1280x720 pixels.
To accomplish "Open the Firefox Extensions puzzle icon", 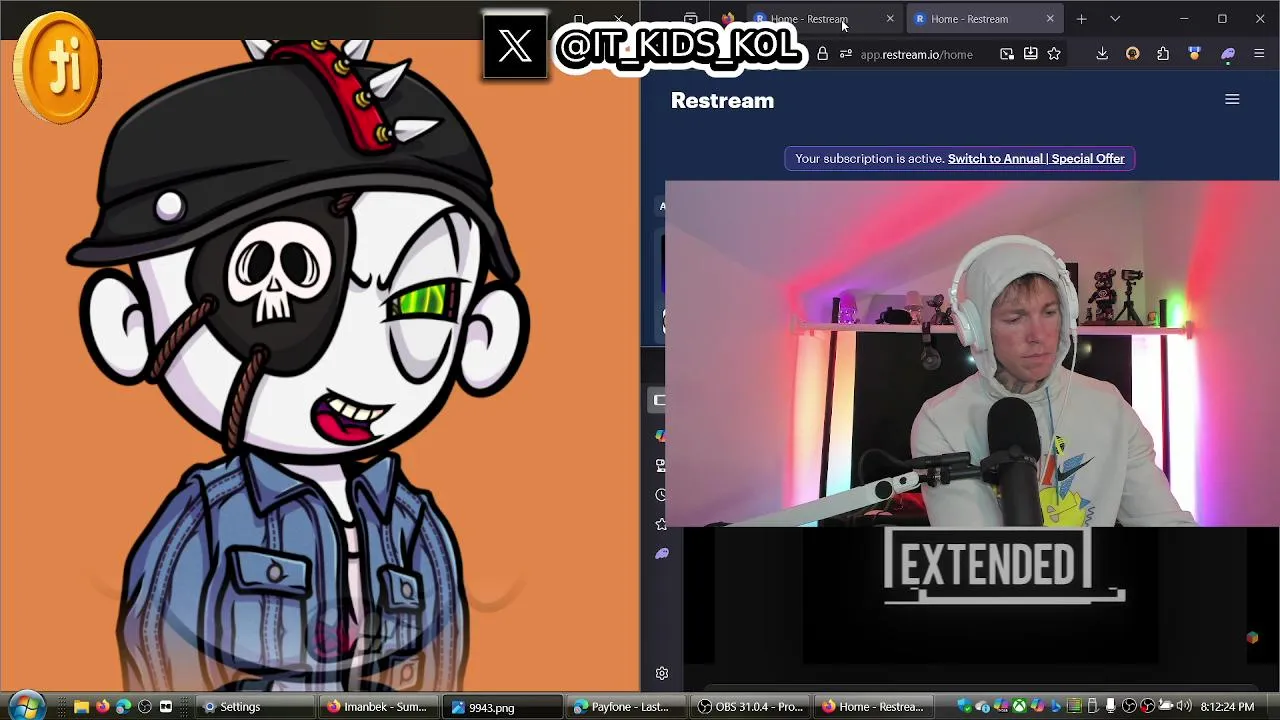I will click(1163, 54).
